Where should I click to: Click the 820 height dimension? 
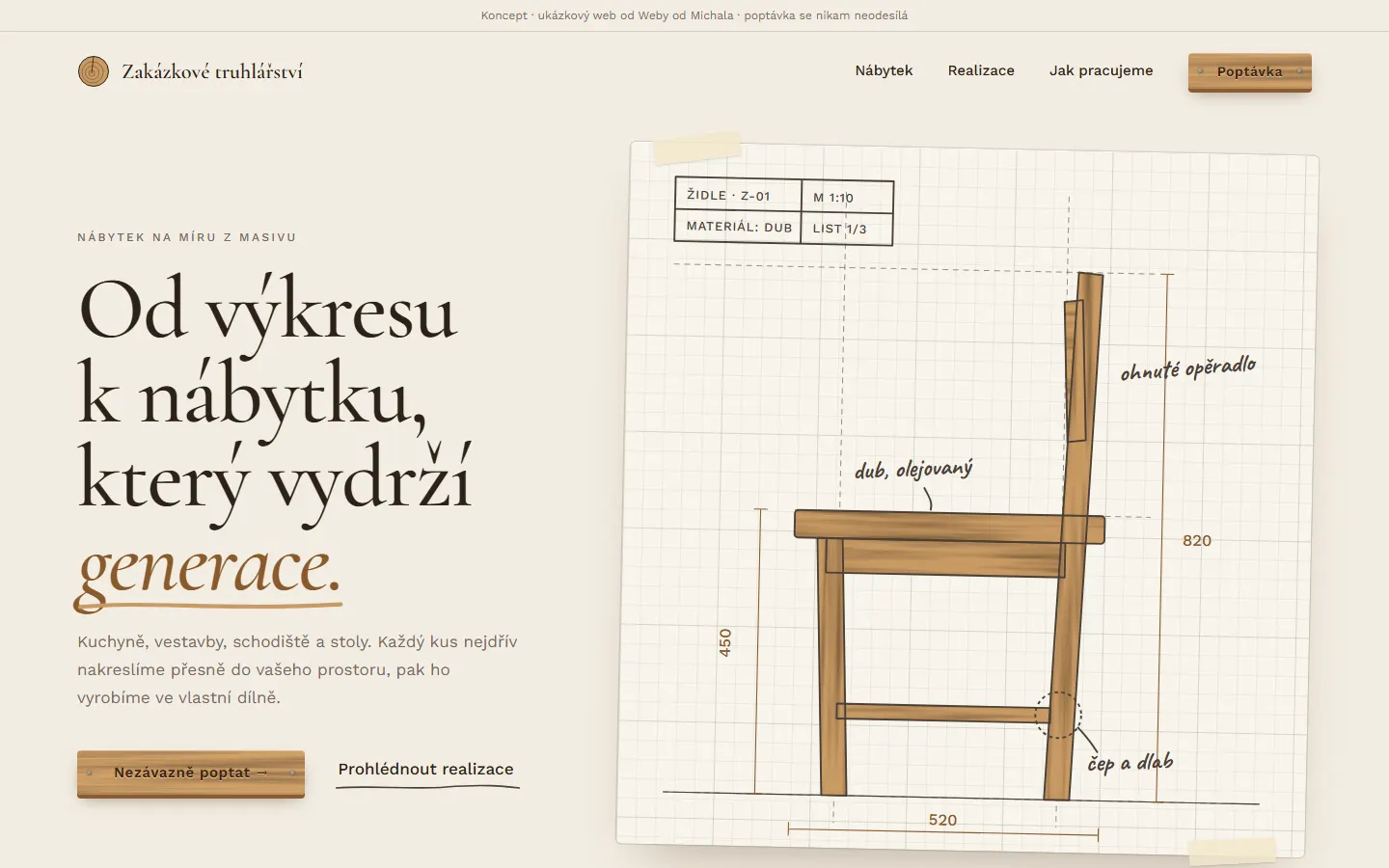(x=1197, y=541)
